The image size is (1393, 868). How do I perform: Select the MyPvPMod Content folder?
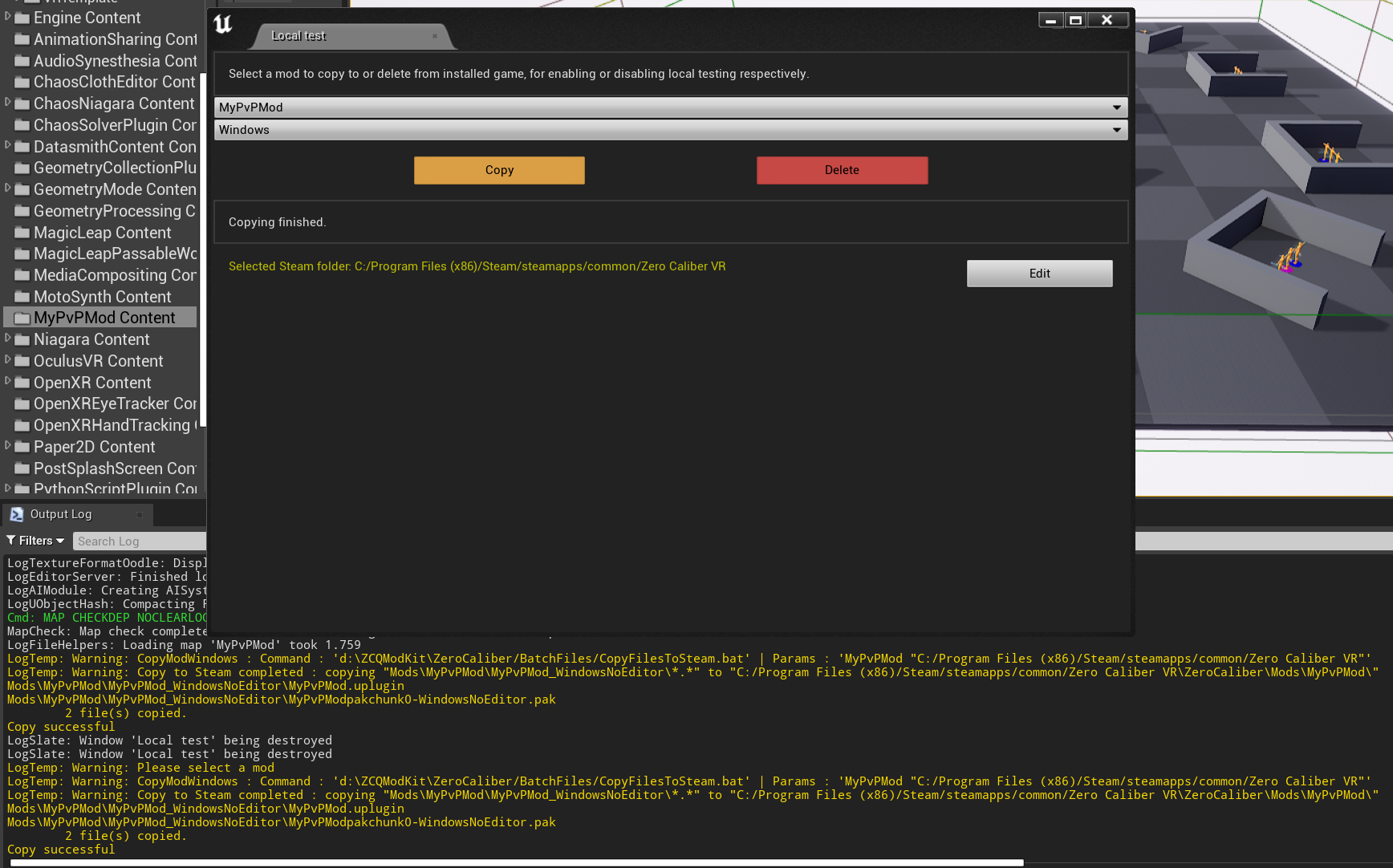click(104, 318)
